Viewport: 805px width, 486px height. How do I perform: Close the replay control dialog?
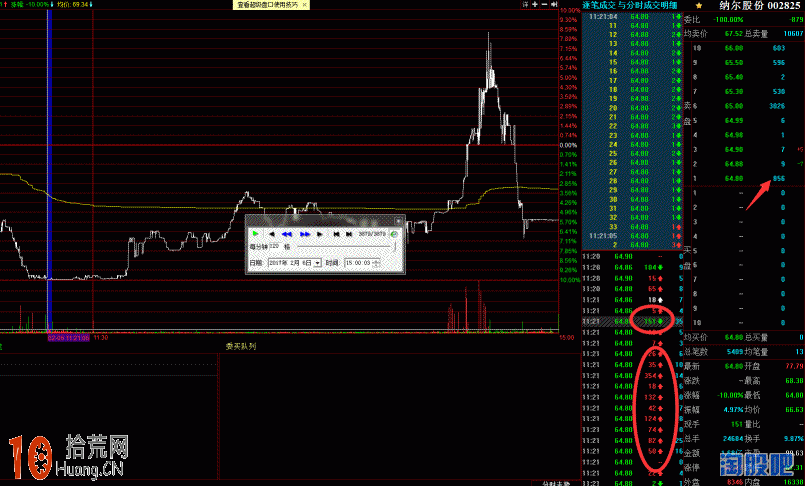(398, 221)
